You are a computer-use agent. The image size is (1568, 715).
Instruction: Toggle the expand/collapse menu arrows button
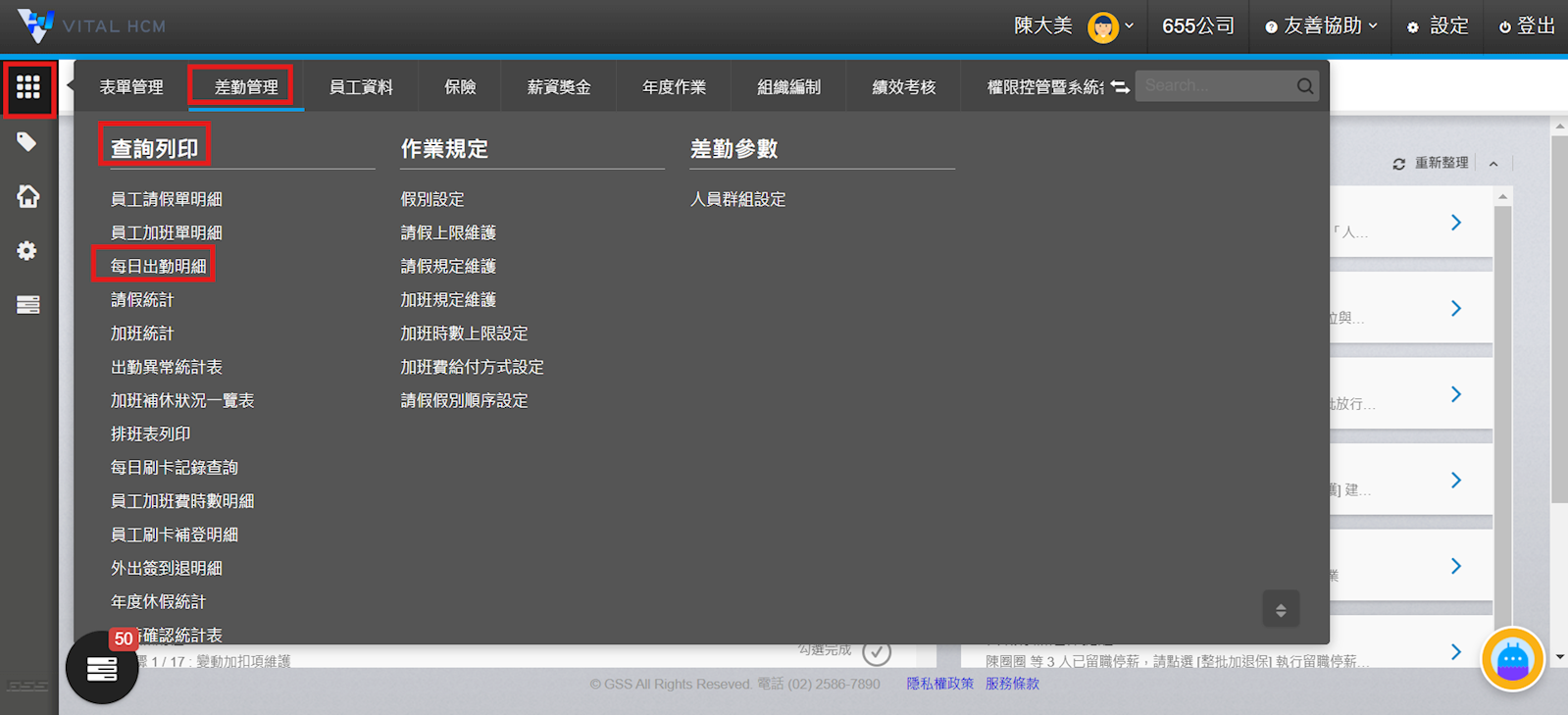[1280, 609]
